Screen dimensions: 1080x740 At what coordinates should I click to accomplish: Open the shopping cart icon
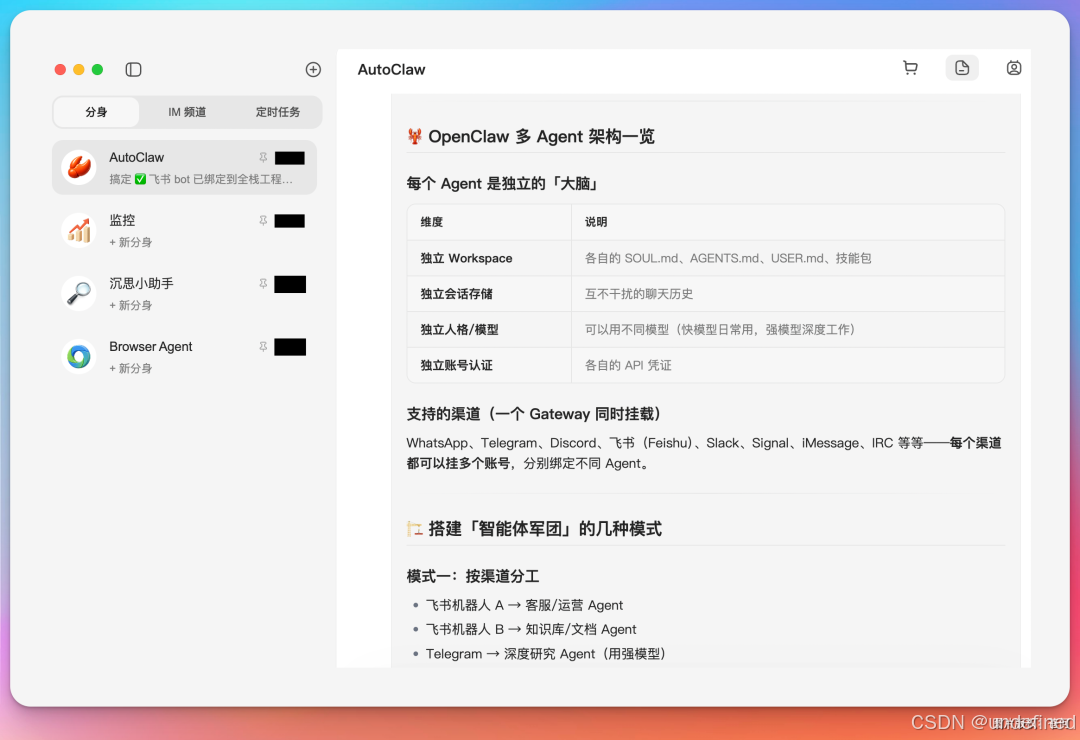(x=911, y=68)
